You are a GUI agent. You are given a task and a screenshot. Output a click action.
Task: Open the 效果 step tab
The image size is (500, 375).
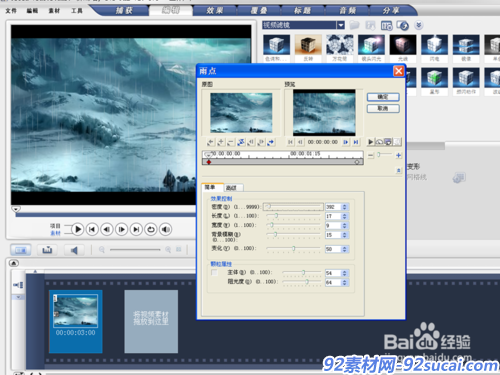pos(214,11)
